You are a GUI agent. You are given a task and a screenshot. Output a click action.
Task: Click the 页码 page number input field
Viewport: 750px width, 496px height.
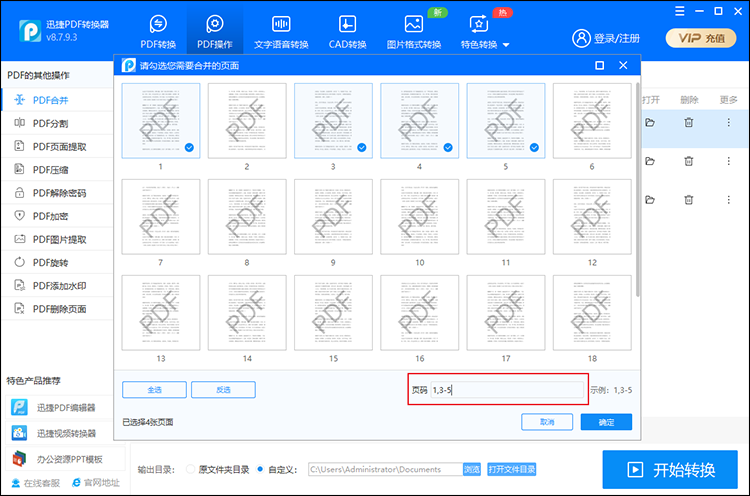507,390
